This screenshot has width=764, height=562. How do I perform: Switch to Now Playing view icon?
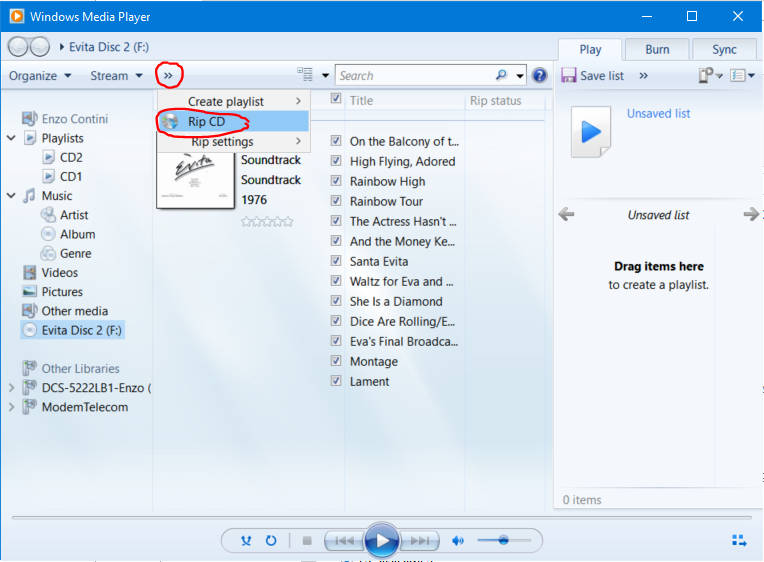pos(739,541)
